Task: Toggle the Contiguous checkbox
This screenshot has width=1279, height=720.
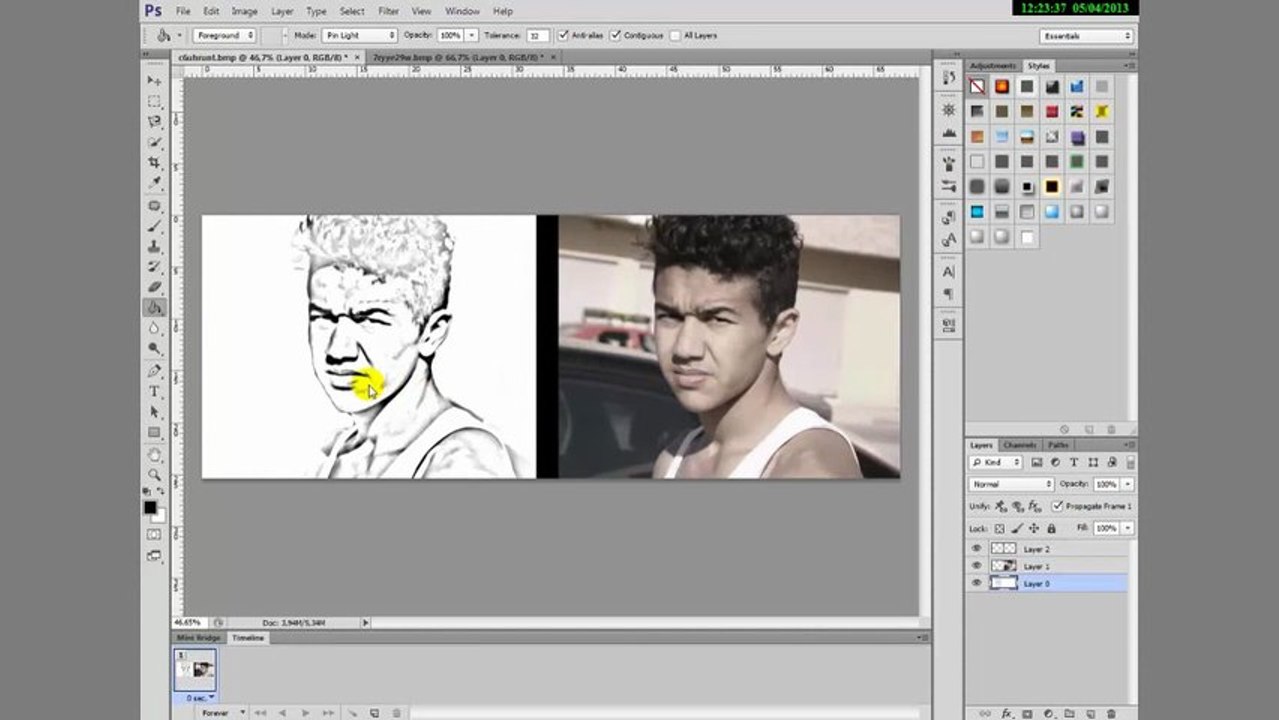Action: pos(615,35)
